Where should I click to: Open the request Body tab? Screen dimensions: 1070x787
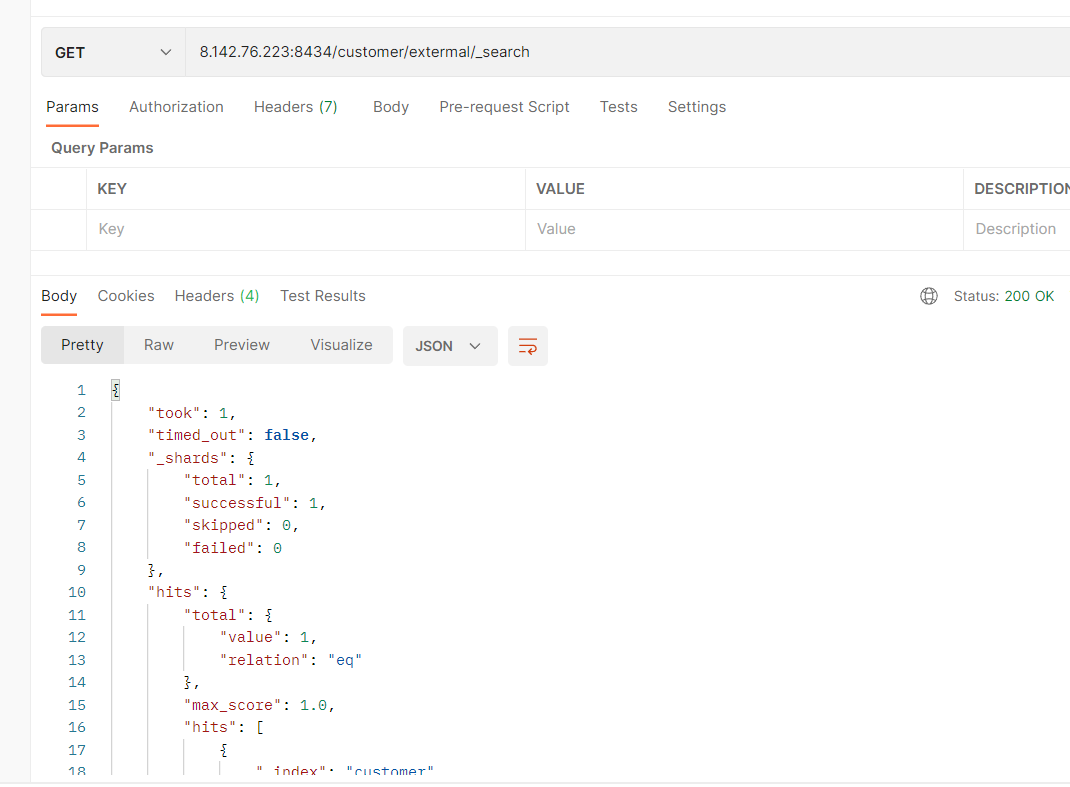(391, 107)
